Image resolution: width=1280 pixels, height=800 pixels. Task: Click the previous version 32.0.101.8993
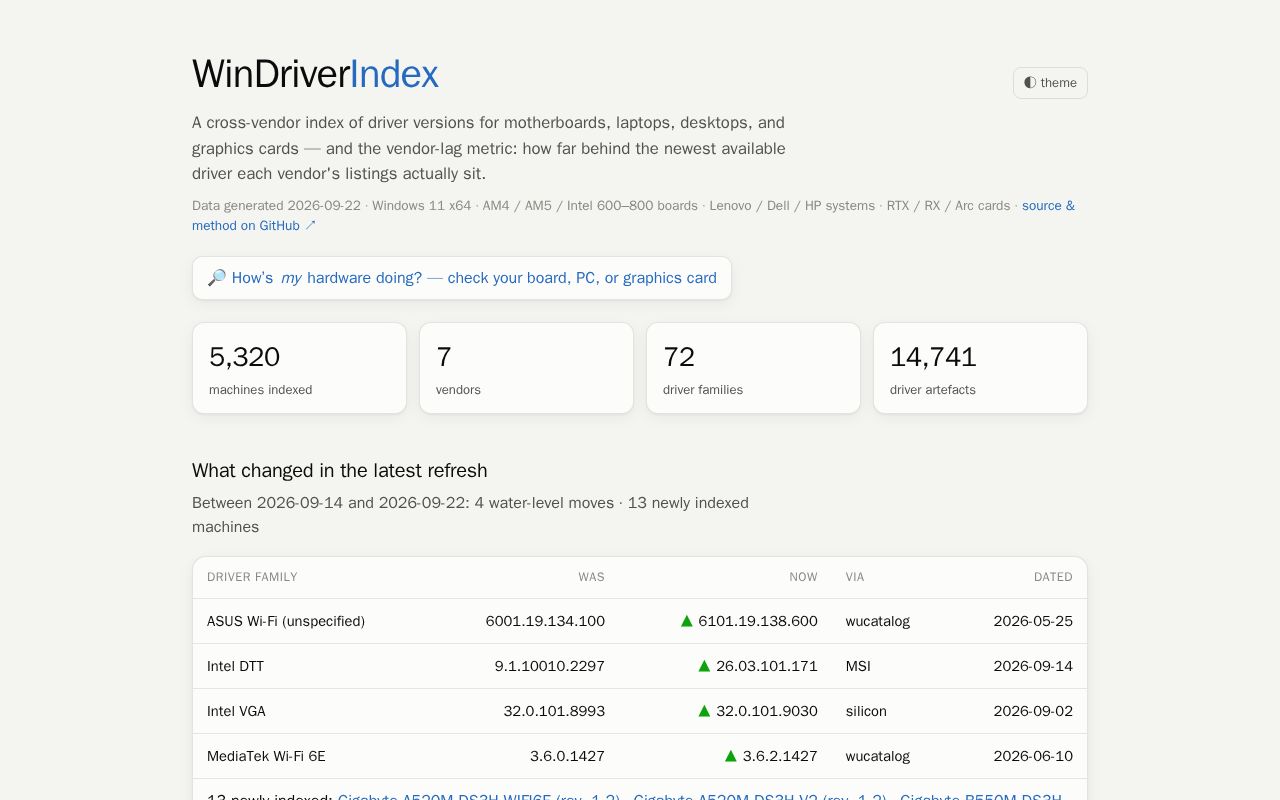click(x=554, y=711)
